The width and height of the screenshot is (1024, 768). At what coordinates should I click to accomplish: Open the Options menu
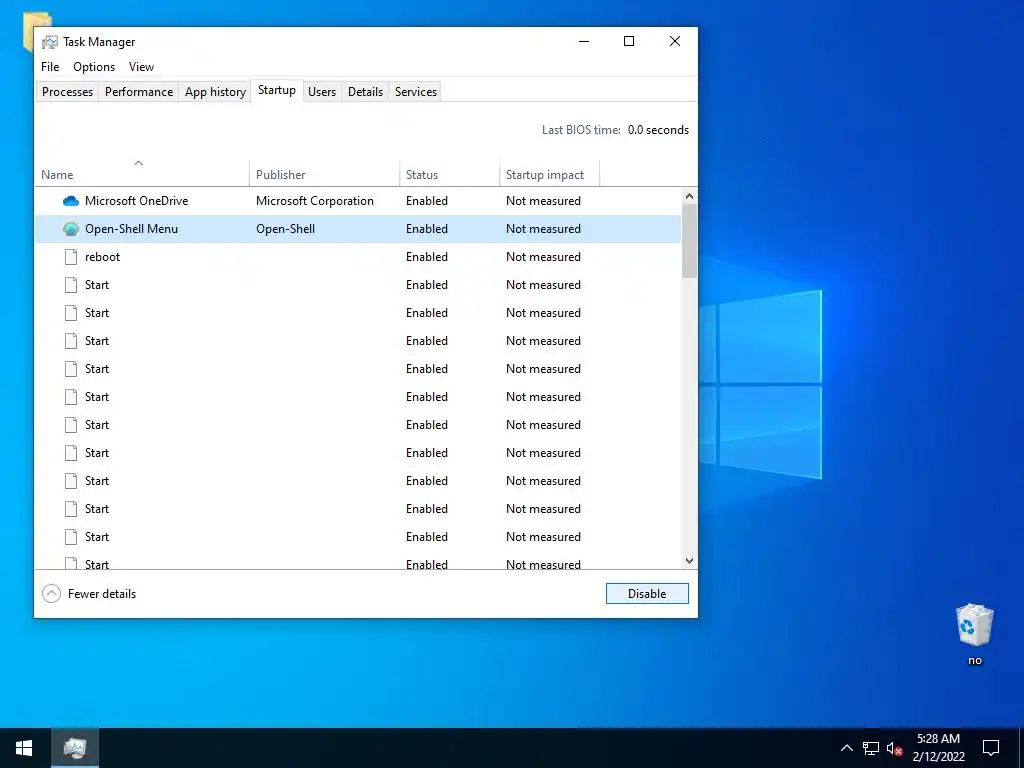tap(94, 67)
